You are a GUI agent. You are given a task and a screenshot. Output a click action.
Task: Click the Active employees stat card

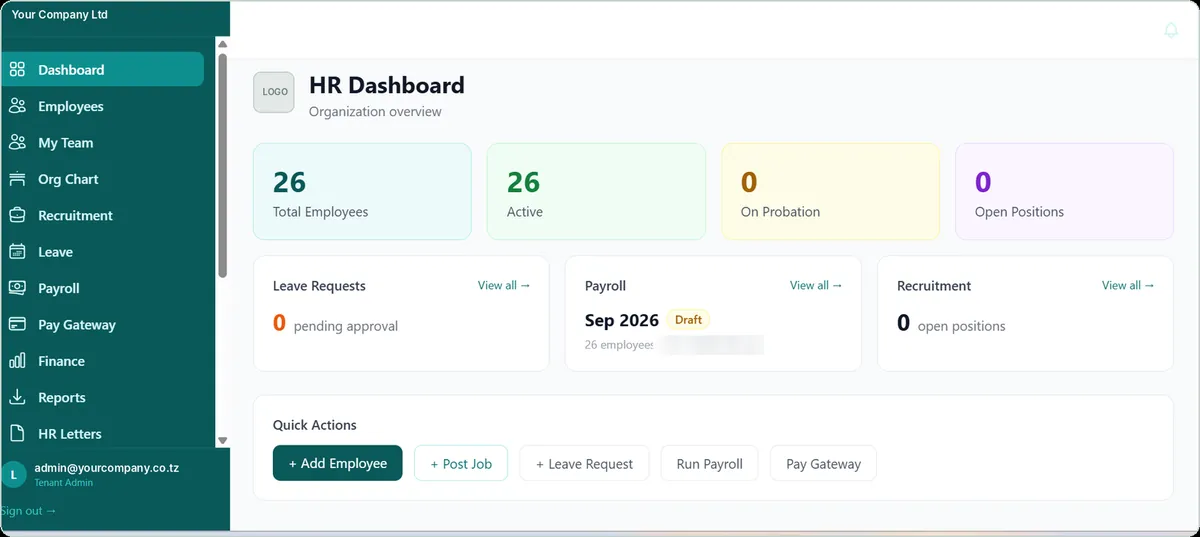[x=596, y=191]
